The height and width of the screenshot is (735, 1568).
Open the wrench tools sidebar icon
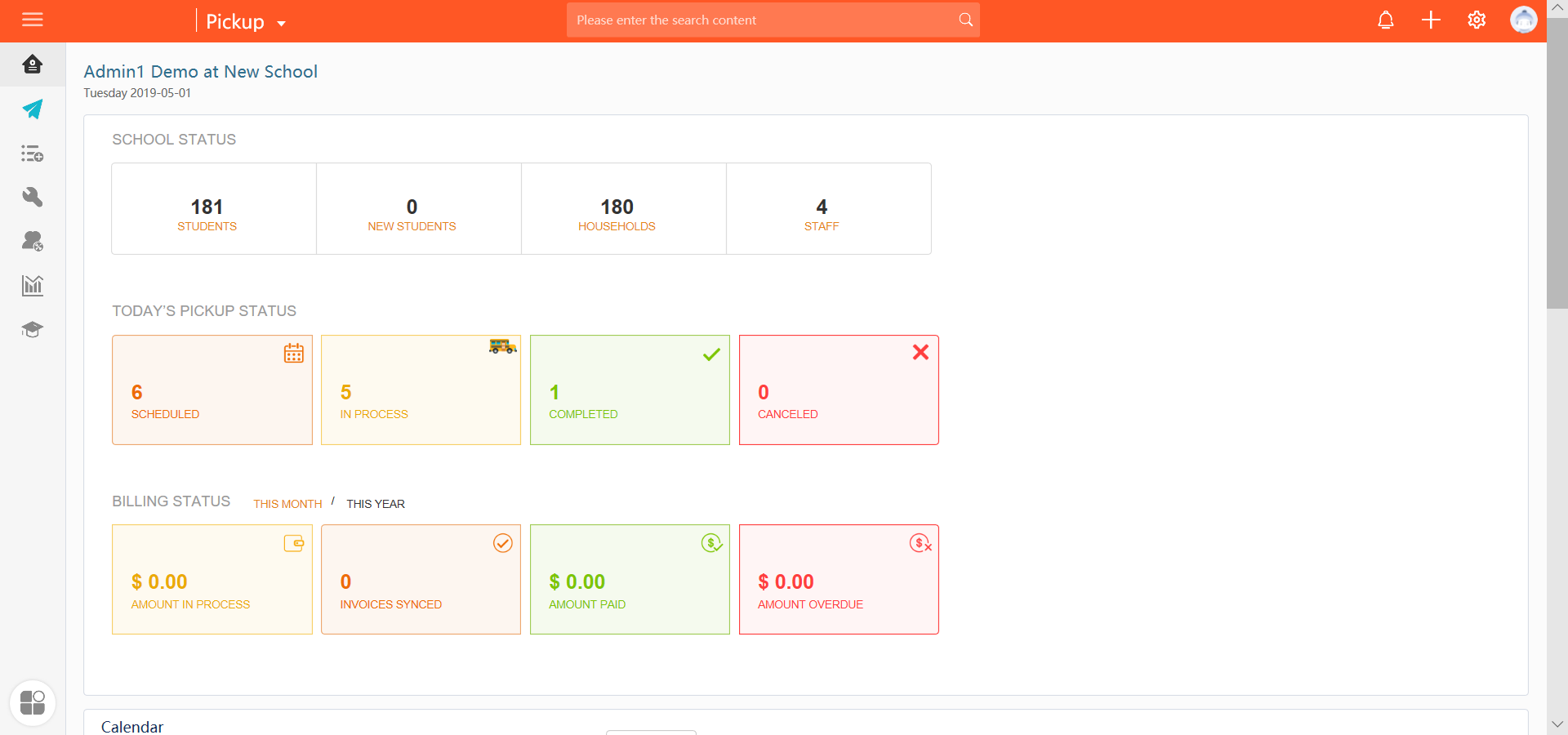(33, 197)
